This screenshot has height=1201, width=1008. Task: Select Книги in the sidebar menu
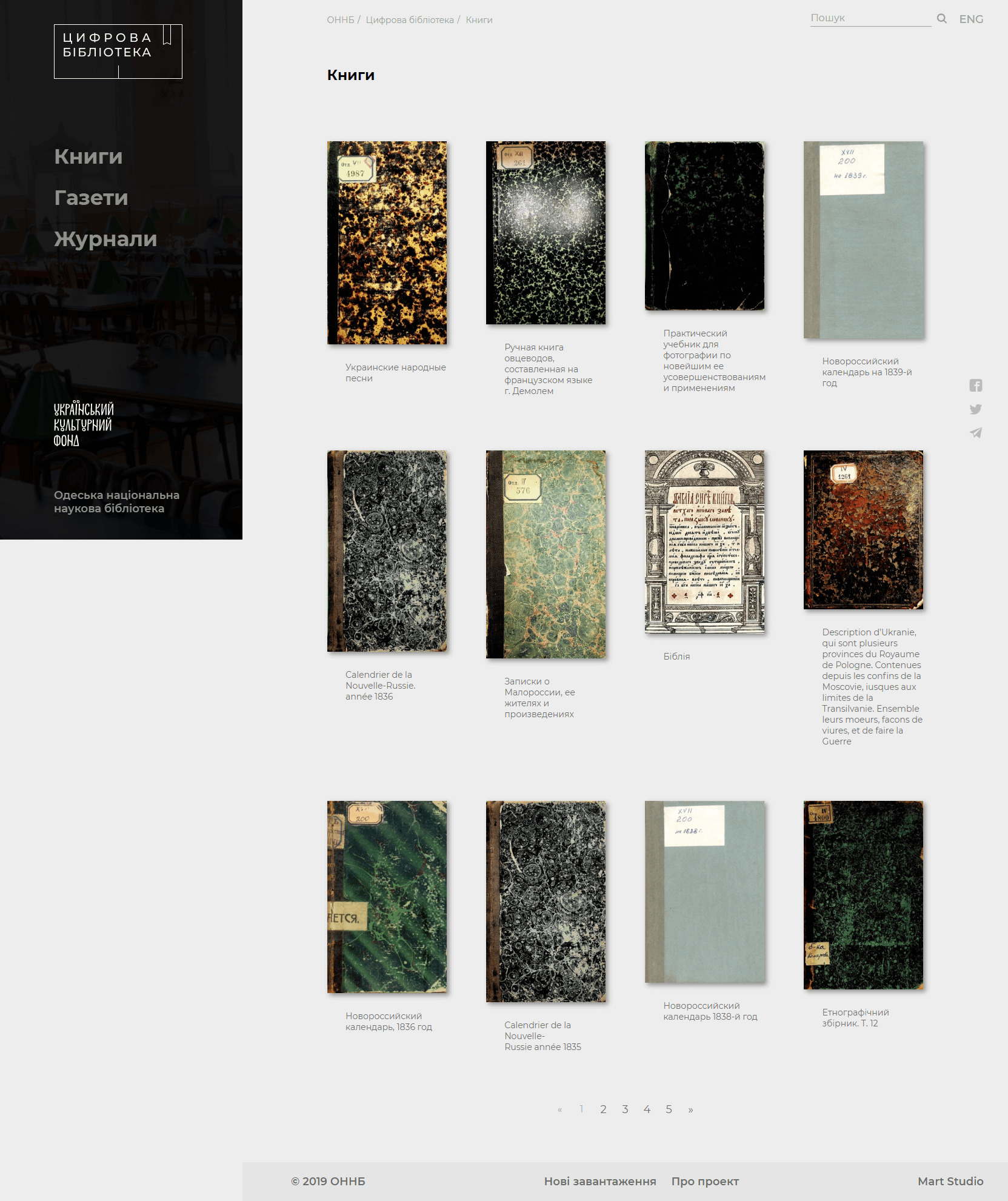88,156
